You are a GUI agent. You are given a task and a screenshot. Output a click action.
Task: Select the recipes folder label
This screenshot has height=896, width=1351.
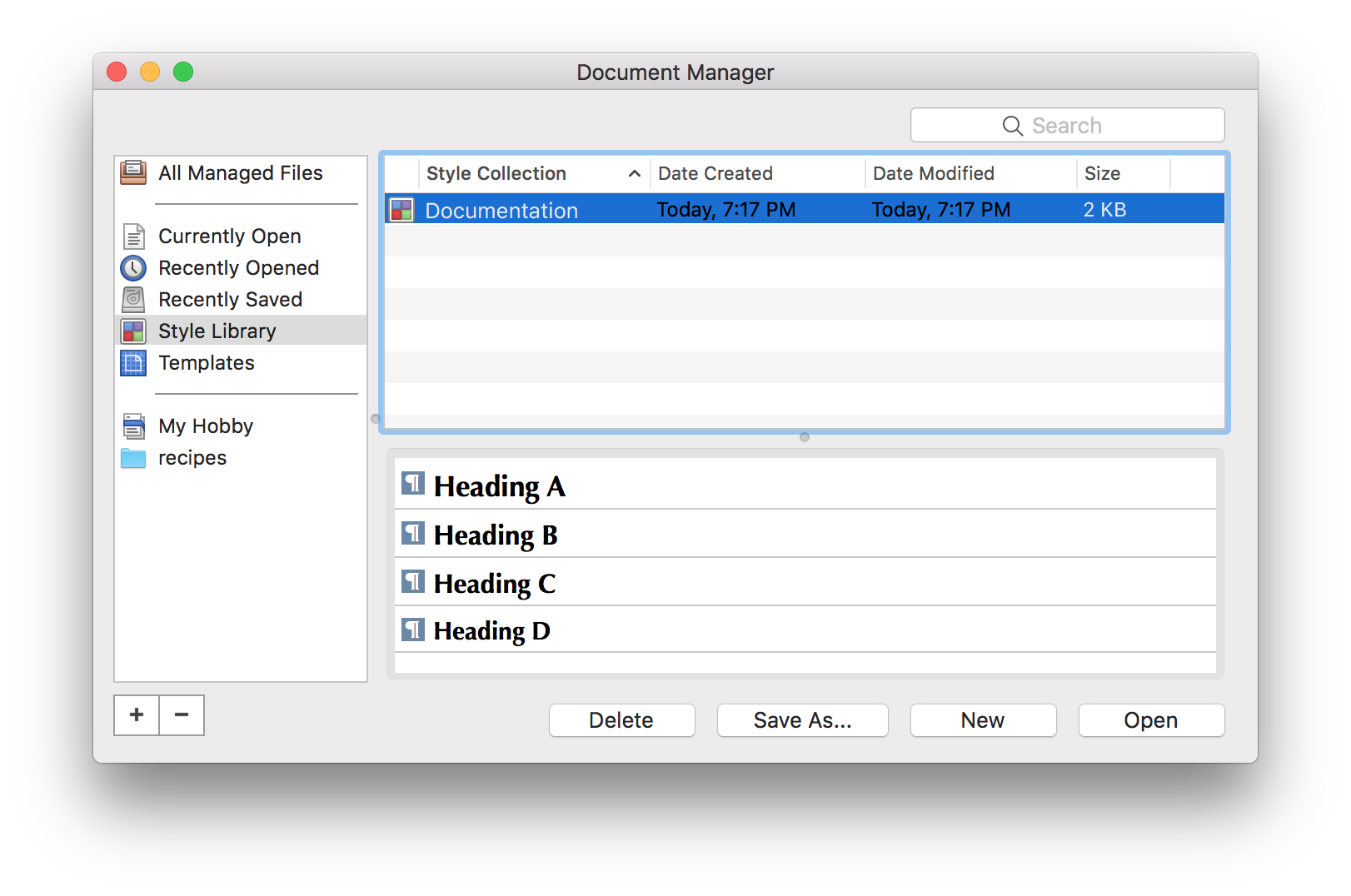coord(192,458)
